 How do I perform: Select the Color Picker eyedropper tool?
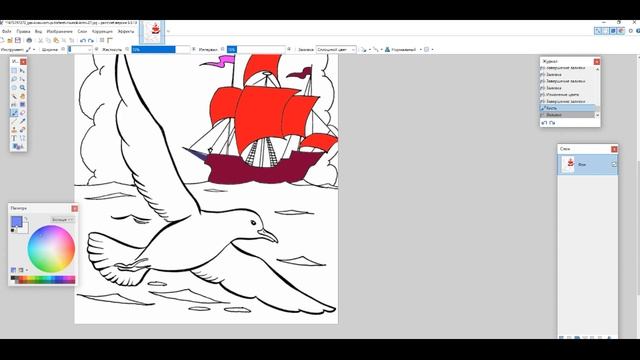(22, 121)
